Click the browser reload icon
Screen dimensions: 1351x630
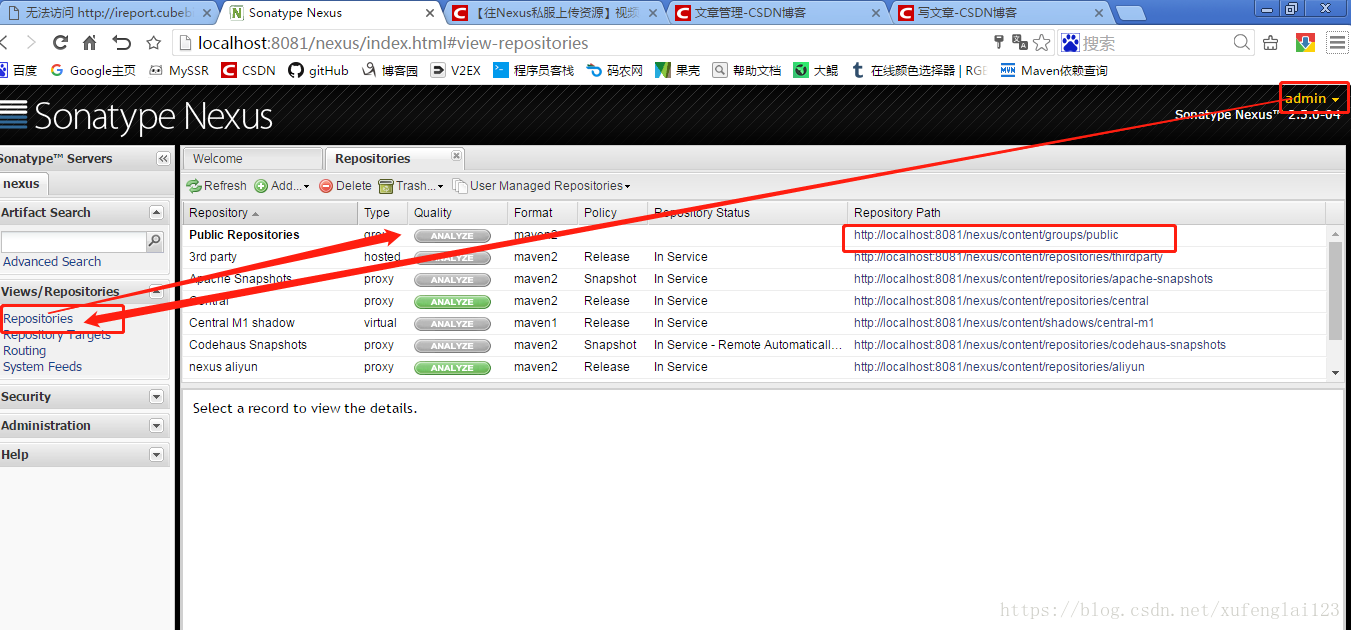tap(60, 43)
